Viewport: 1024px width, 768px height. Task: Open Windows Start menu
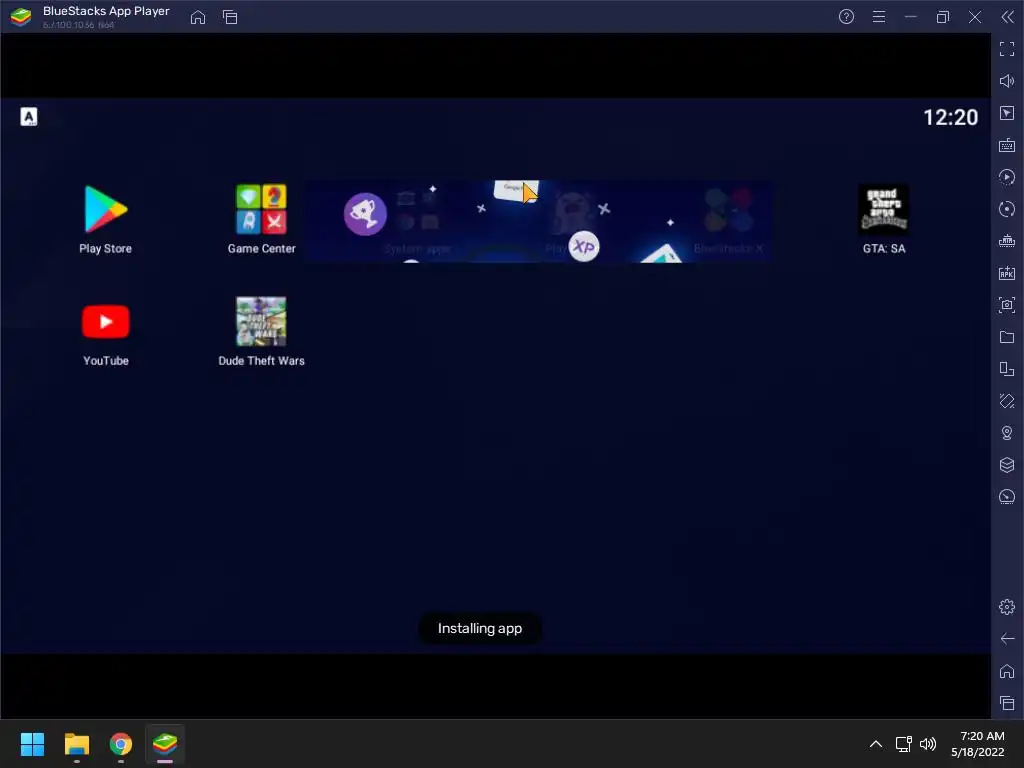[x=32, y=744]
